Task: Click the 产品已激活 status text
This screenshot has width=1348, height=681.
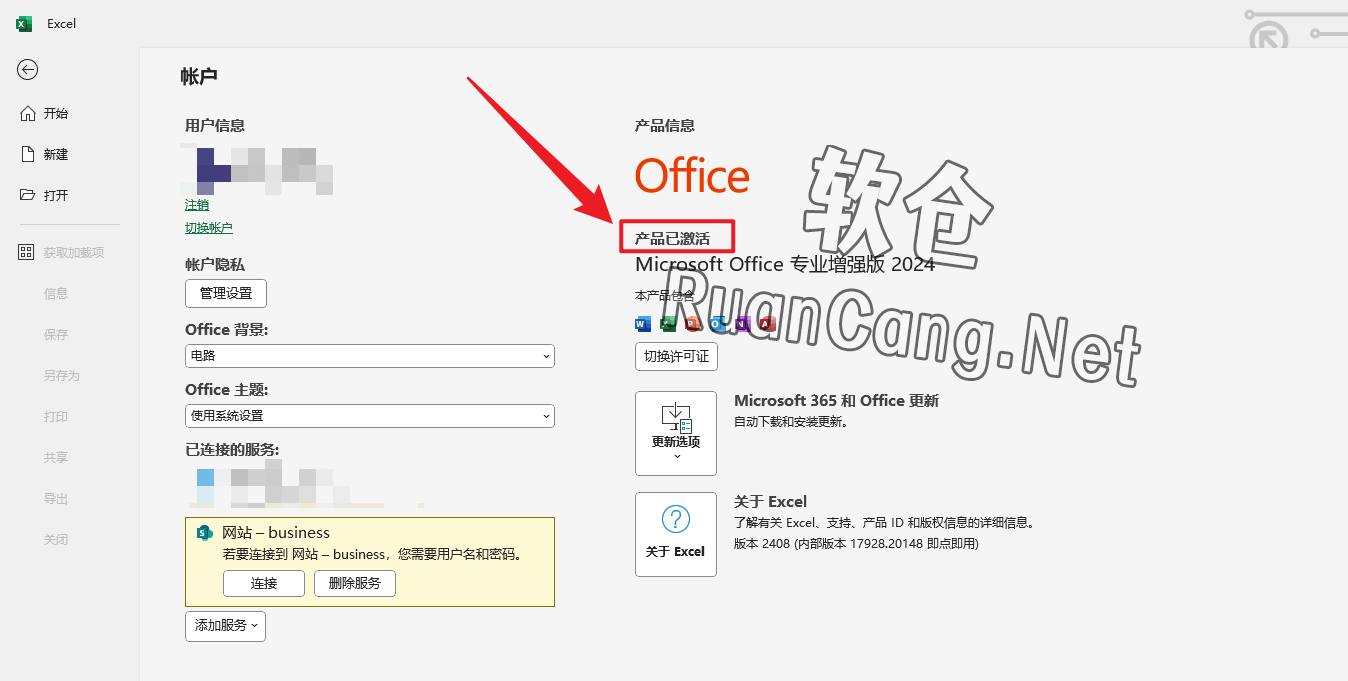Action: click(672, 239)
